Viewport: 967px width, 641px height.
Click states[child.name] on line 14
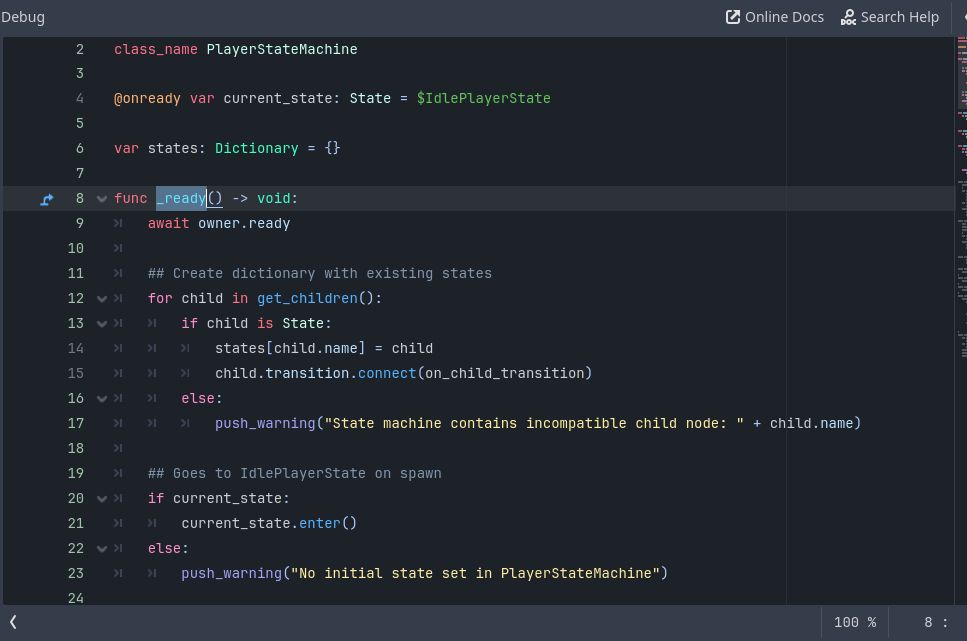tap(290, 349)
